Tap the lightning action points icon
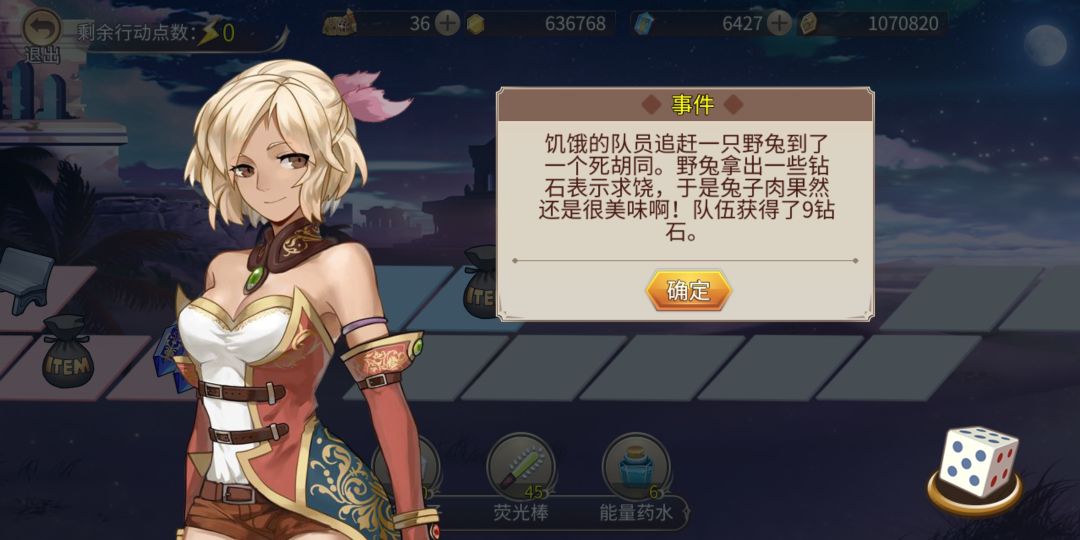The image size is (1080, 540). (208, 32)
